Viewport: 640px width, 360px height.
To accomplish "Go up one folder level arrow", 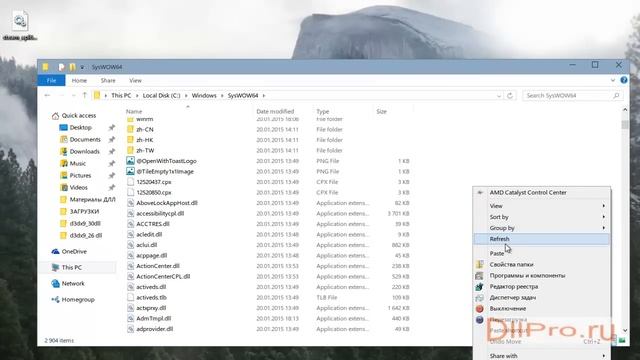I will [x=84, y=95].
